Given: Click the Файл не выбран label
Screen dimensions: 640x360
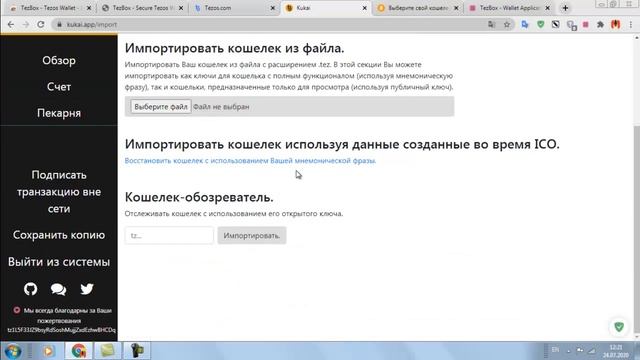Looking at the screenshot, I should (221, 107).
